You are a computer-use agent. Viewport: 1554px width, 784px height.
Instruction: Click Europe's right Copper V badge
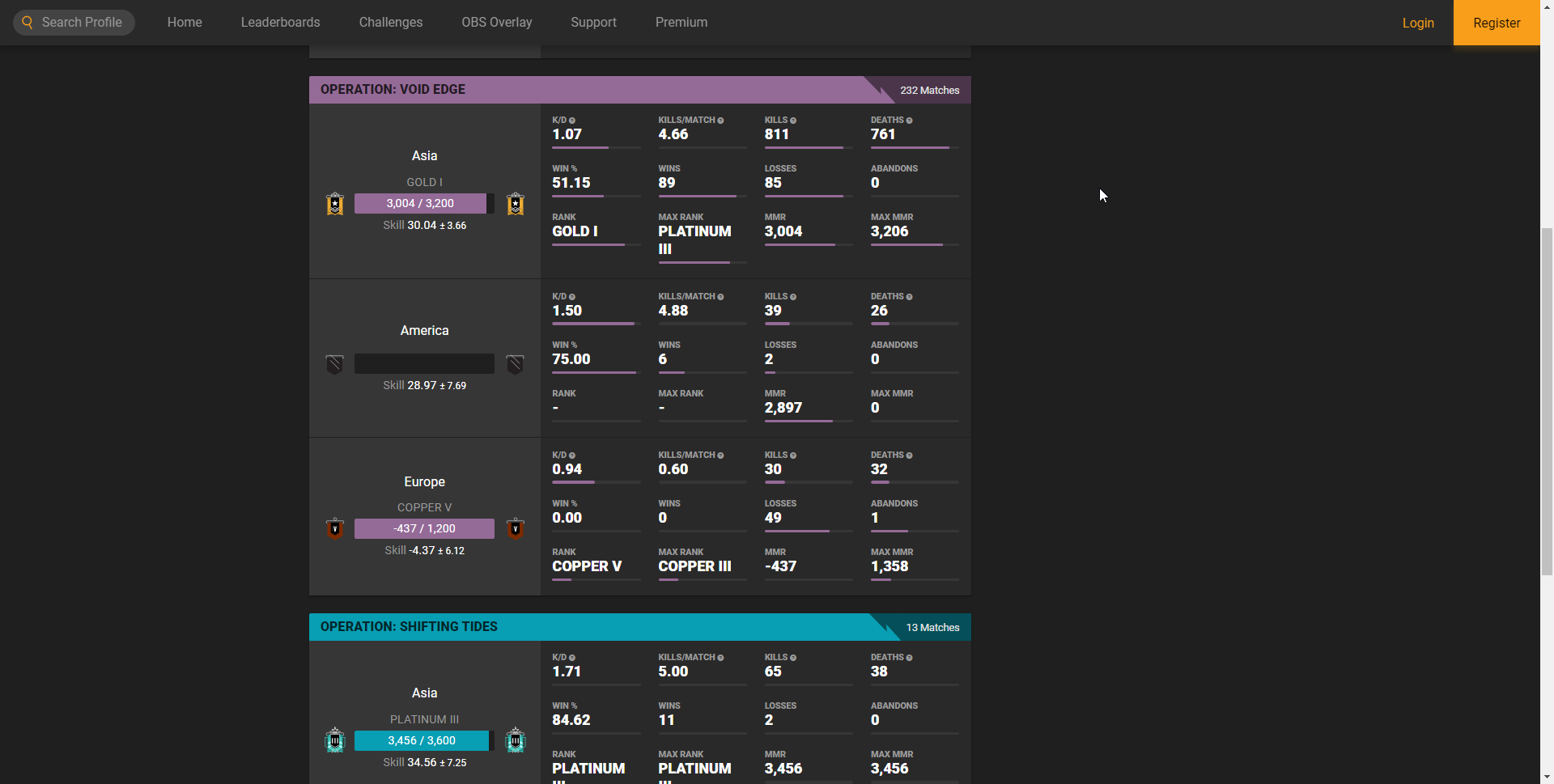[x=516, y=529]
